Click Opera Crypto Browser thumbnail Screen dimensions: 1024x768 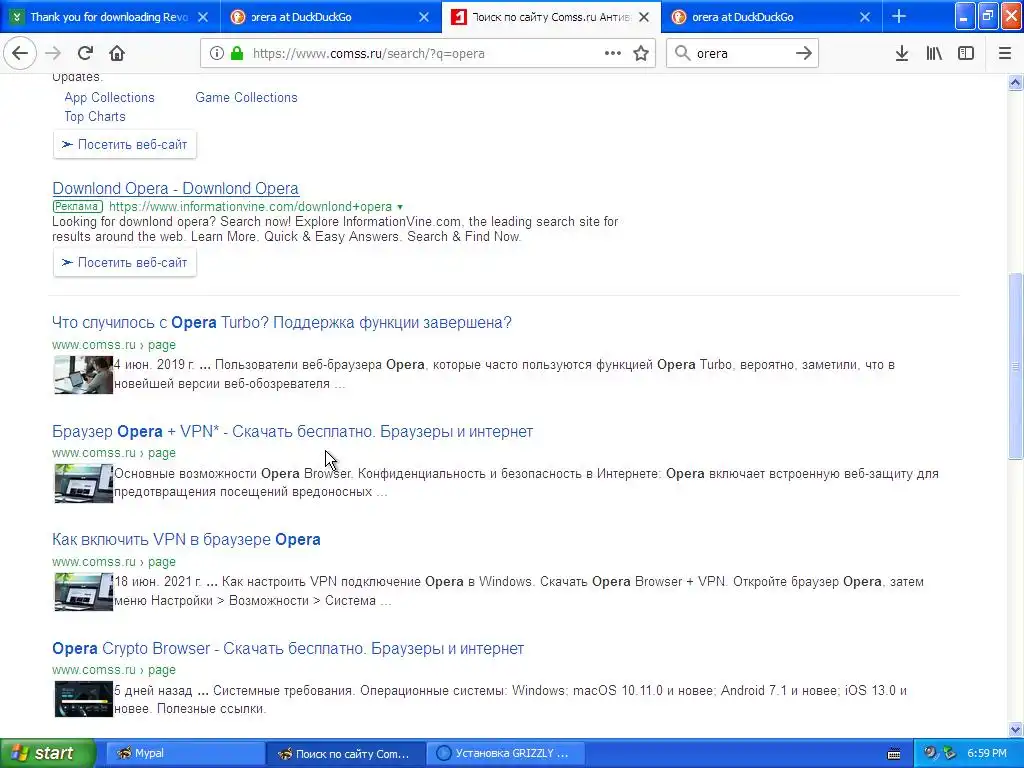pyautogui.click(x=84, y=699)
